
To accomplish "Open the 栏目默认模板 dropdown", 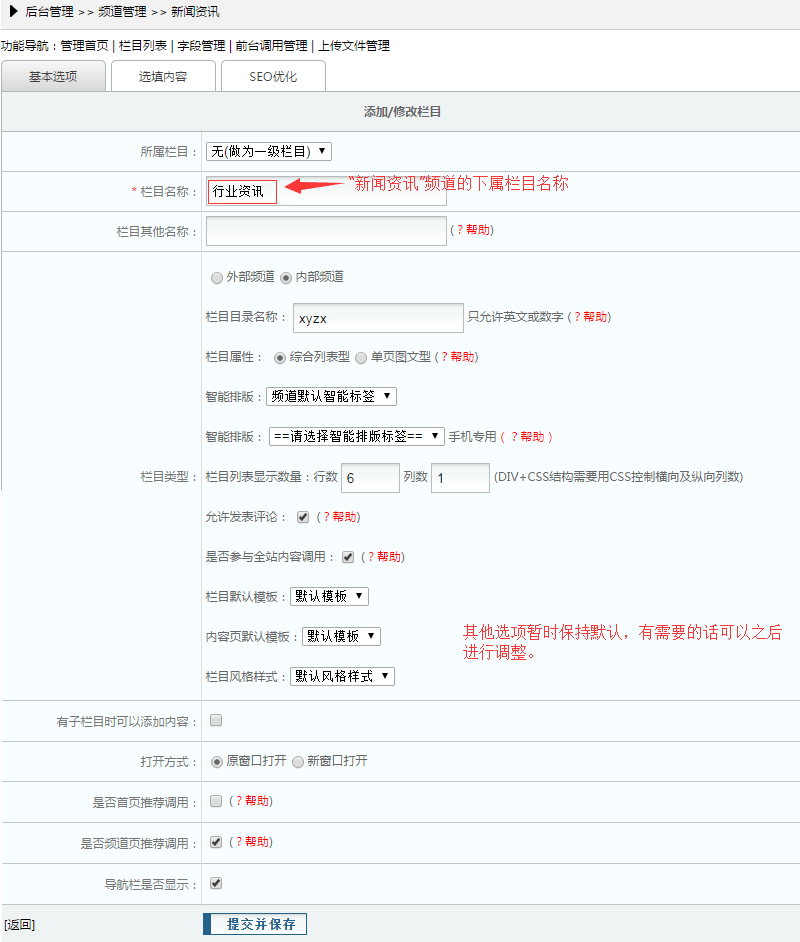I will tap(329, 596).
